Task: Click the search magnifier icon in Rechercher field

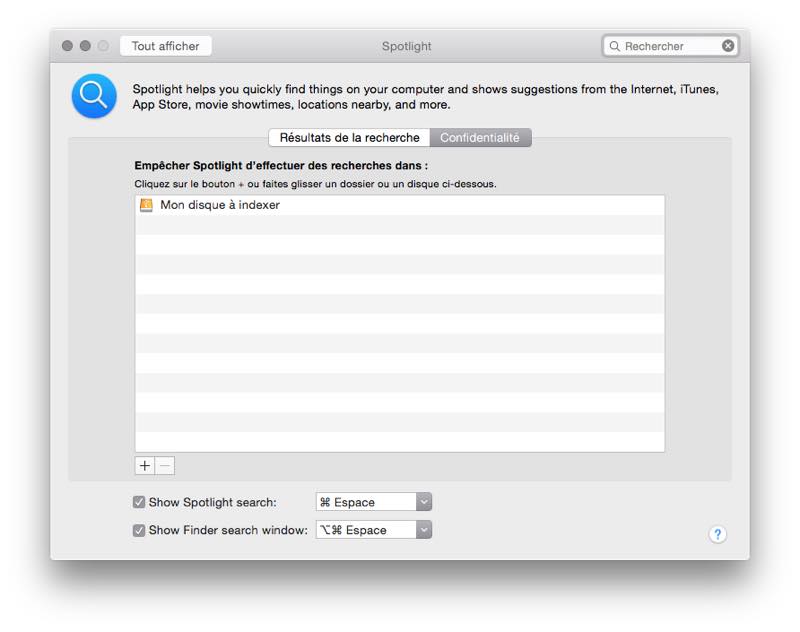Action: point(615,46)
